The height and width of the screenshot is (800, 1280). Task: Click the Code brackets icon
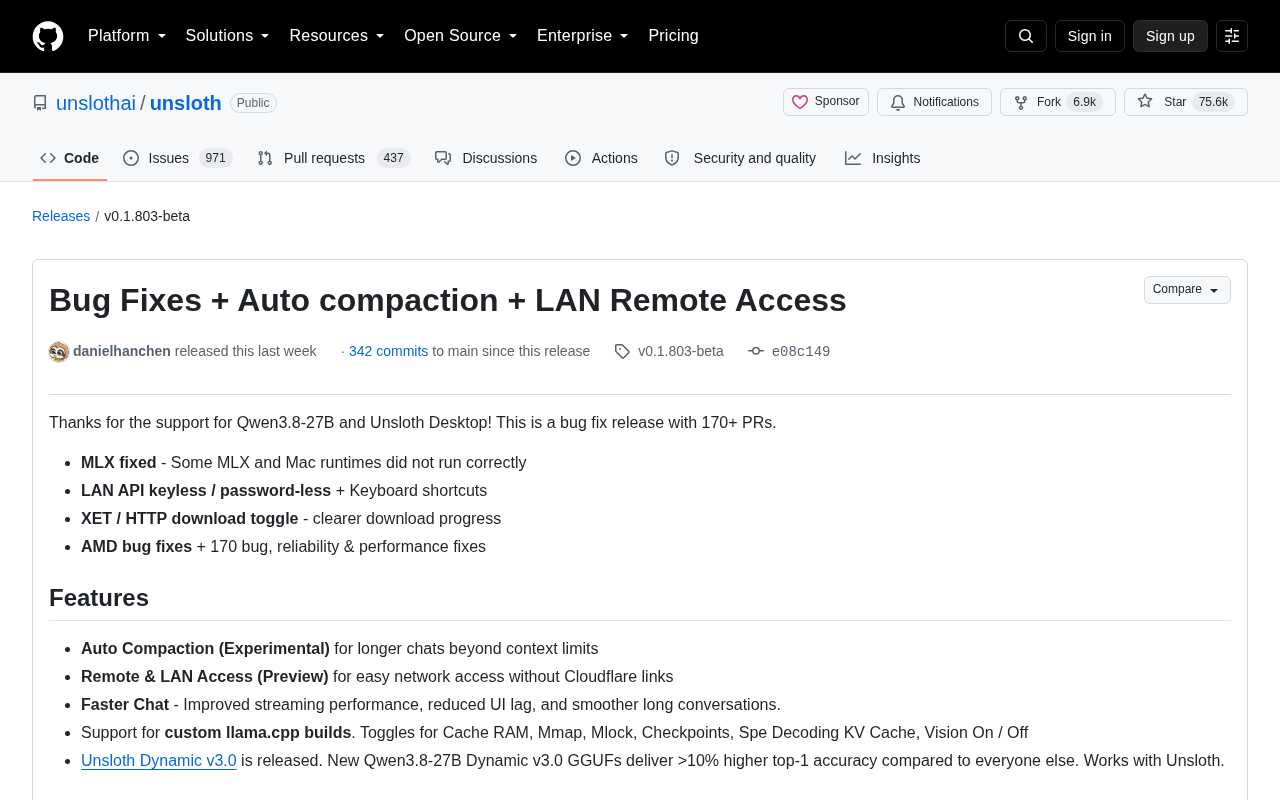(48, 158)
